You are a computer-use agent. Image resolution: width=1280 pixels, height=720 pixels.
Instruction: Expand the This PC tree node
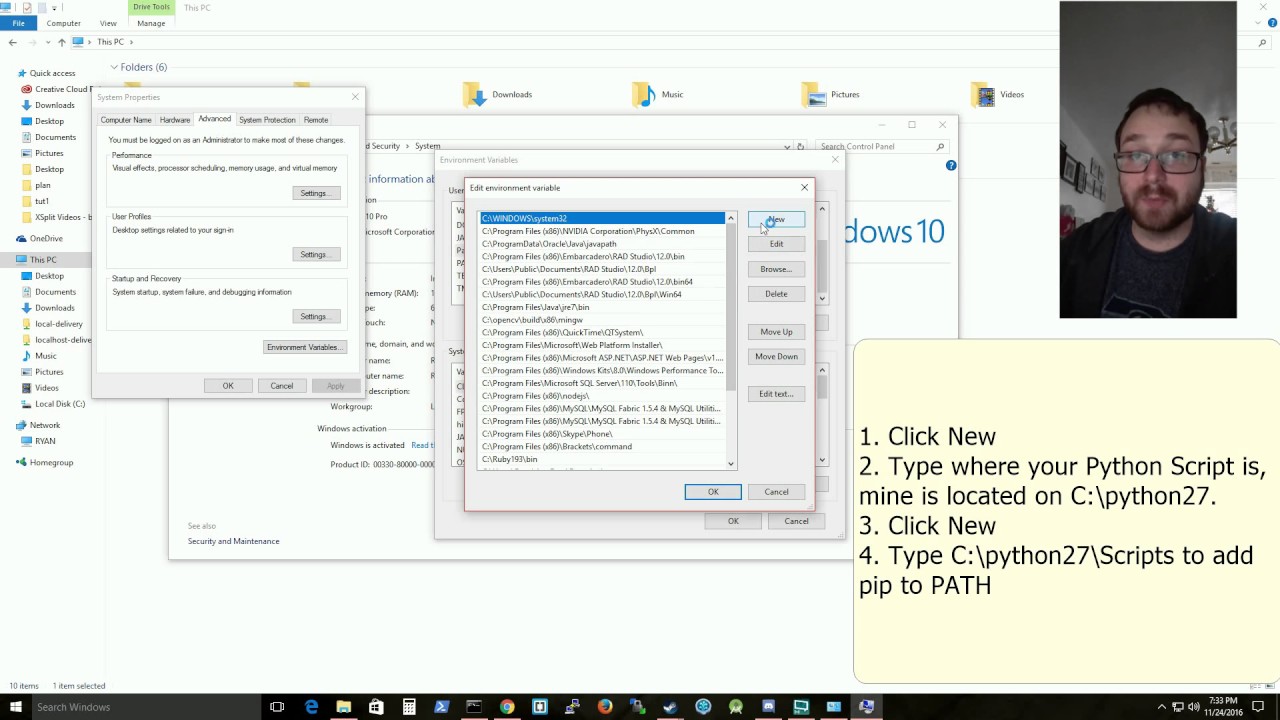[10, 259]
